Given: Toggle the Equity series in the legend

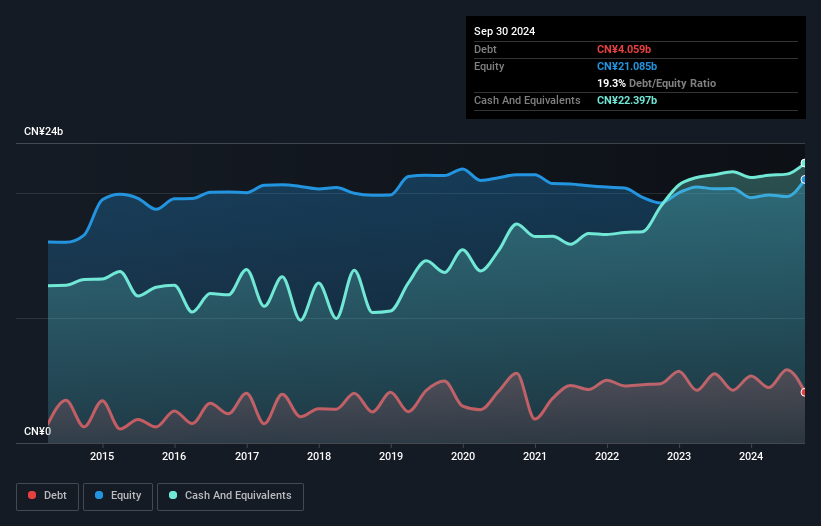Looking at the screenshot, I should pyautogui.click(x=118, y=496).
